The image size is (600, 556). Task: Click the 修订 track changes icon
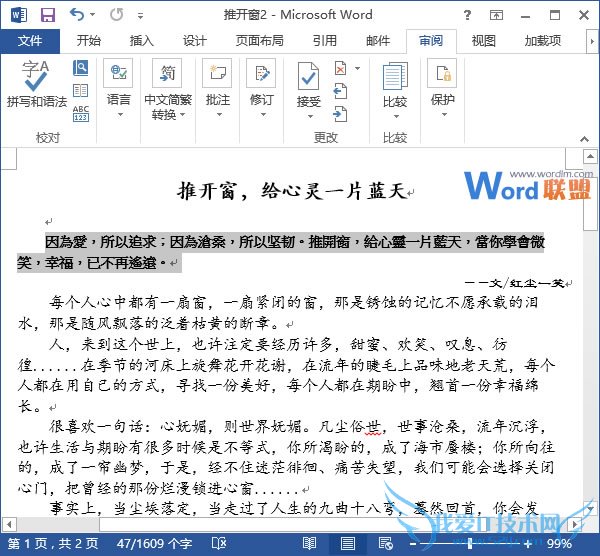click(x=261, y=73)
